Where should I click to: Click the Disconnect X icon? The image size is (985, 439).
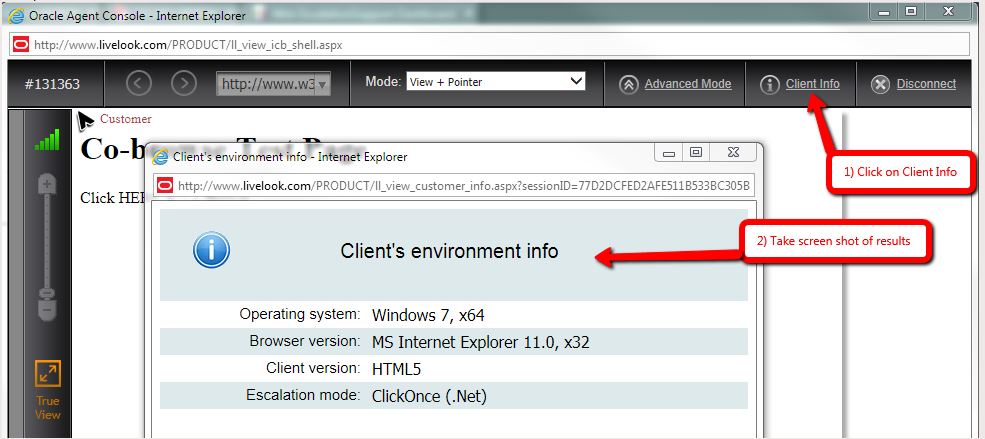pos(881,85)
